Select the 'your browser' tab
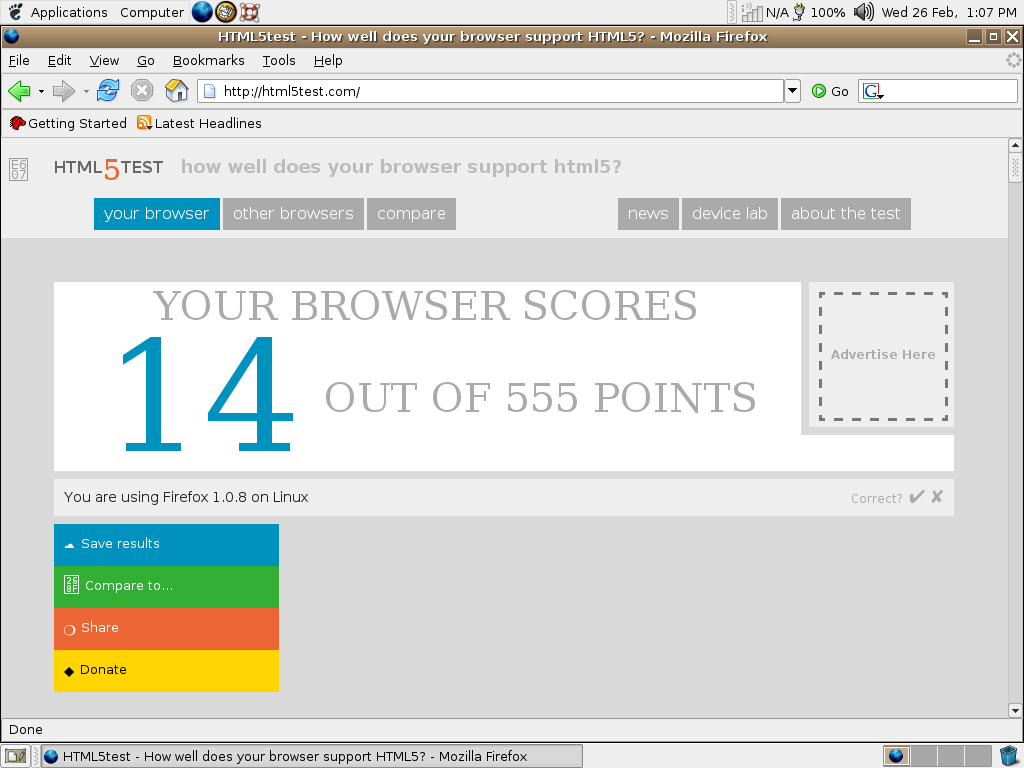The width and height of the screenshot is (1024, 768). [157, 214]
